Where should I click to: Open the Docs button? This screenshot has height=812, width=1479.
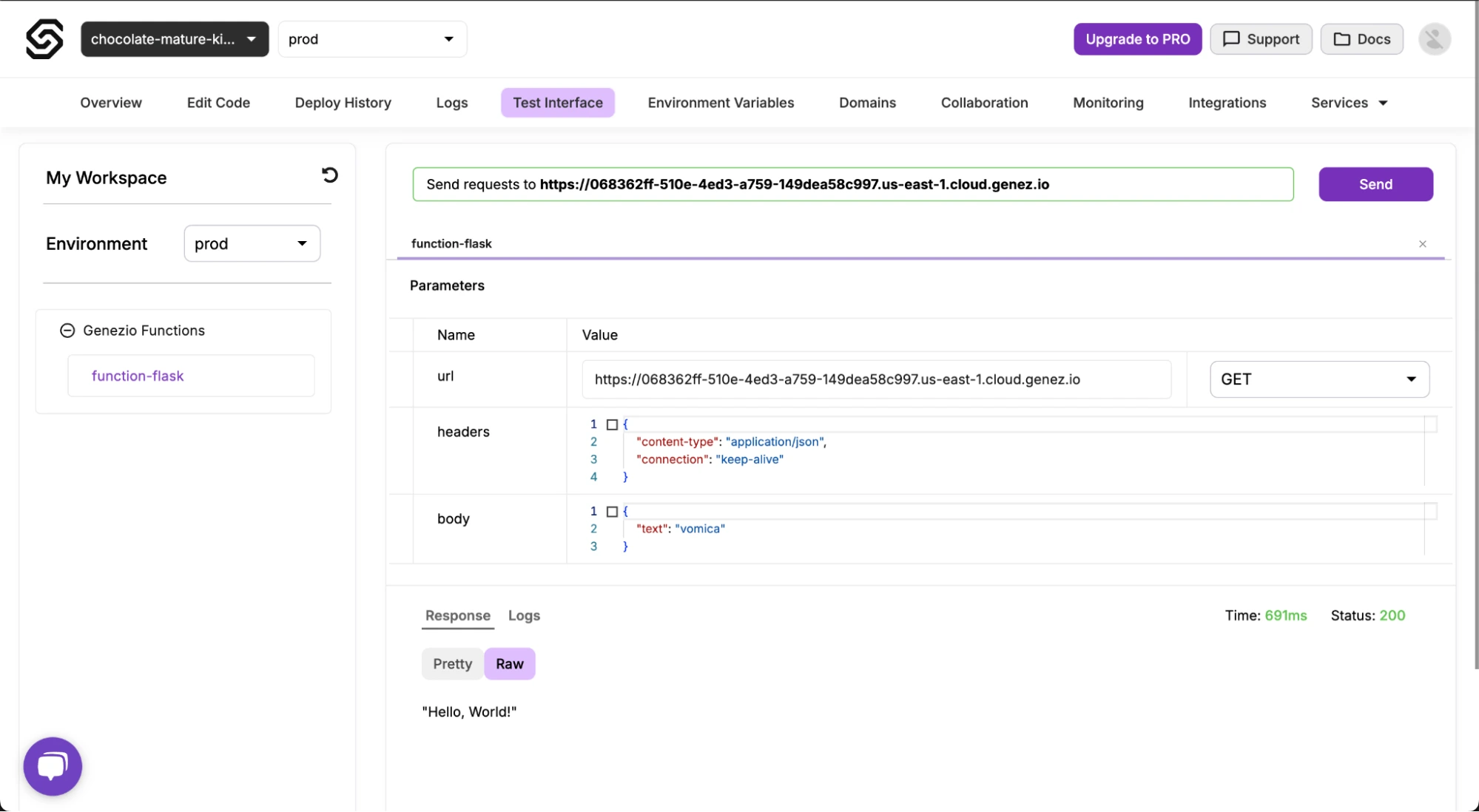point(1361,39)
